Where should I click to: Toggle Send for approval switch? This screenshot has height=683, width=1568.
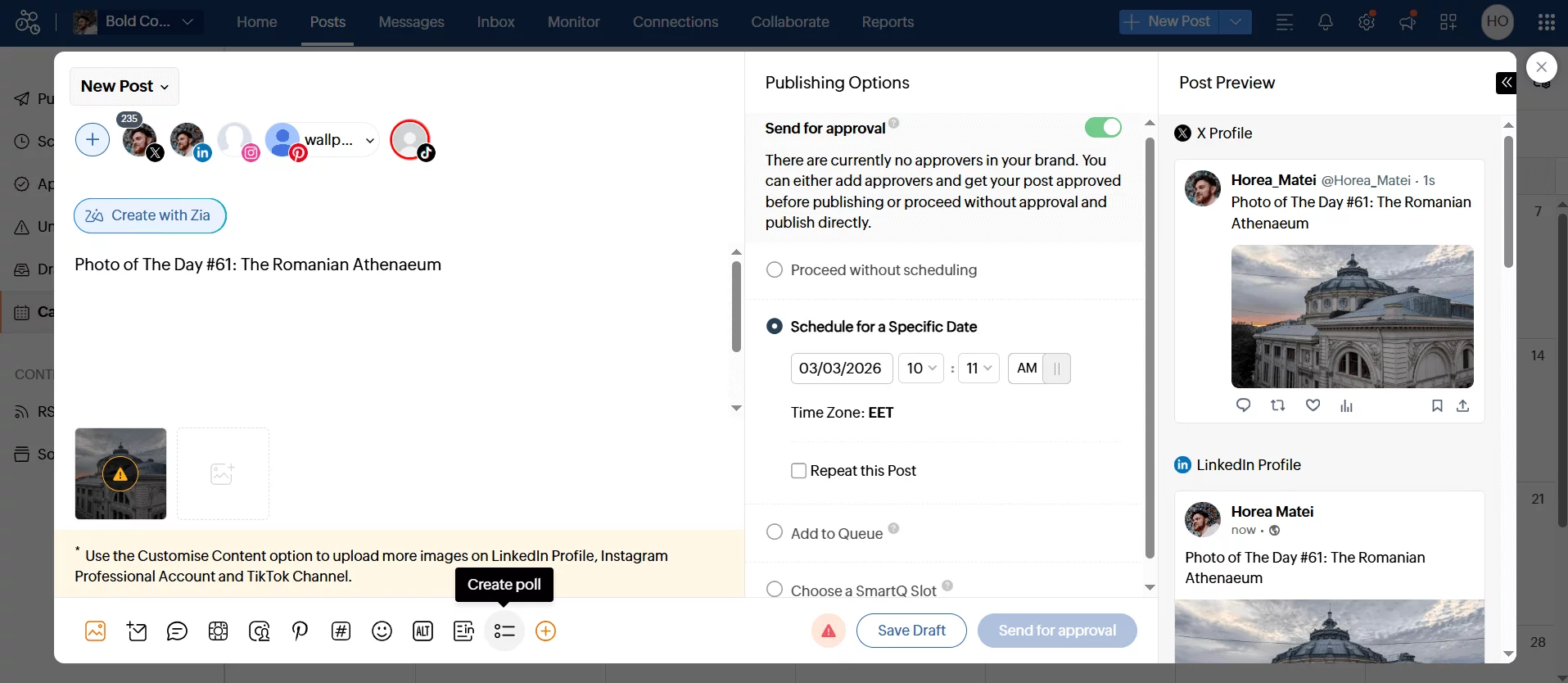pyautogui.click(x=1103, y=127)
